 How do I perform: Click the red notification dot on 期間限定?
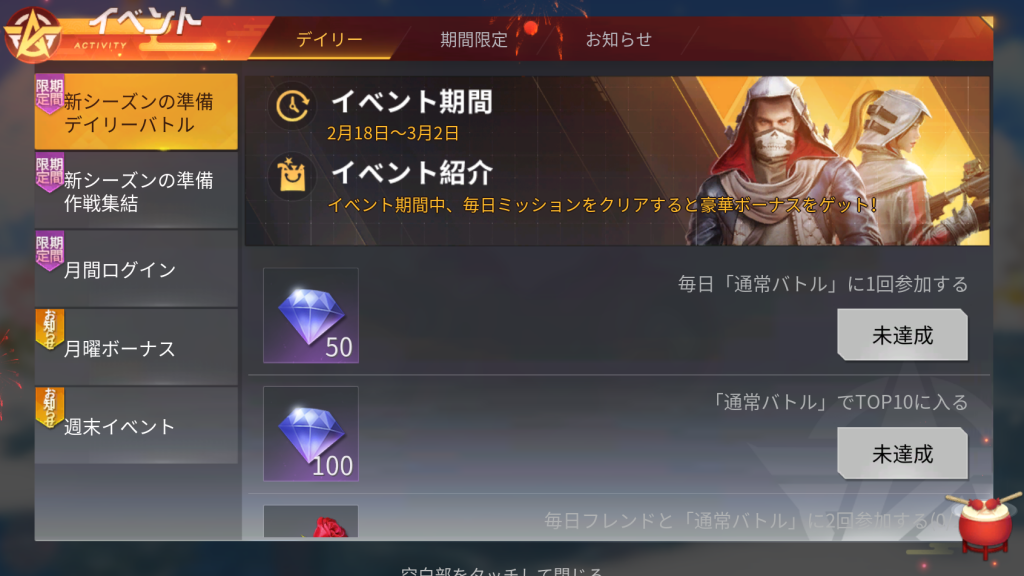(x=531, y=28)
